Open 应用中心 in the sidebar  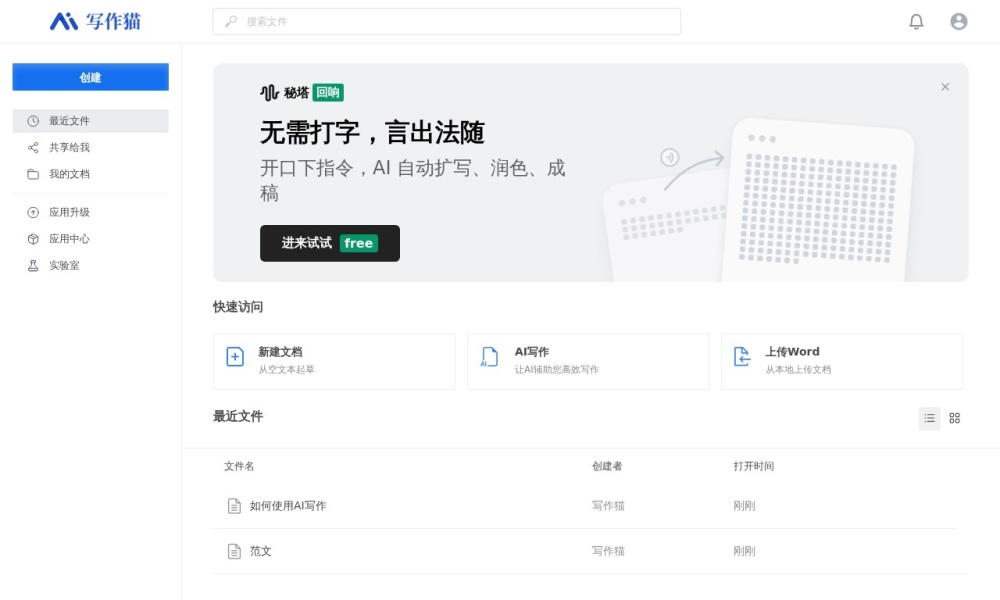91,239
